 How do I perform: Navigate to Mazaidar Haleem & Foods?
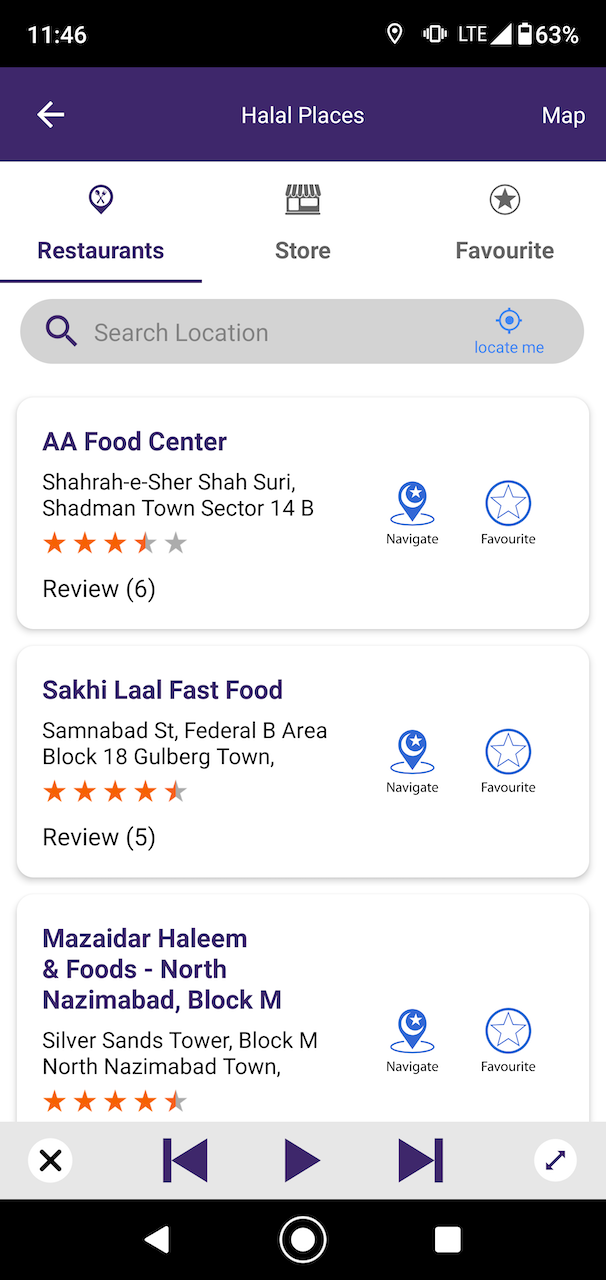coord(412,1040)
